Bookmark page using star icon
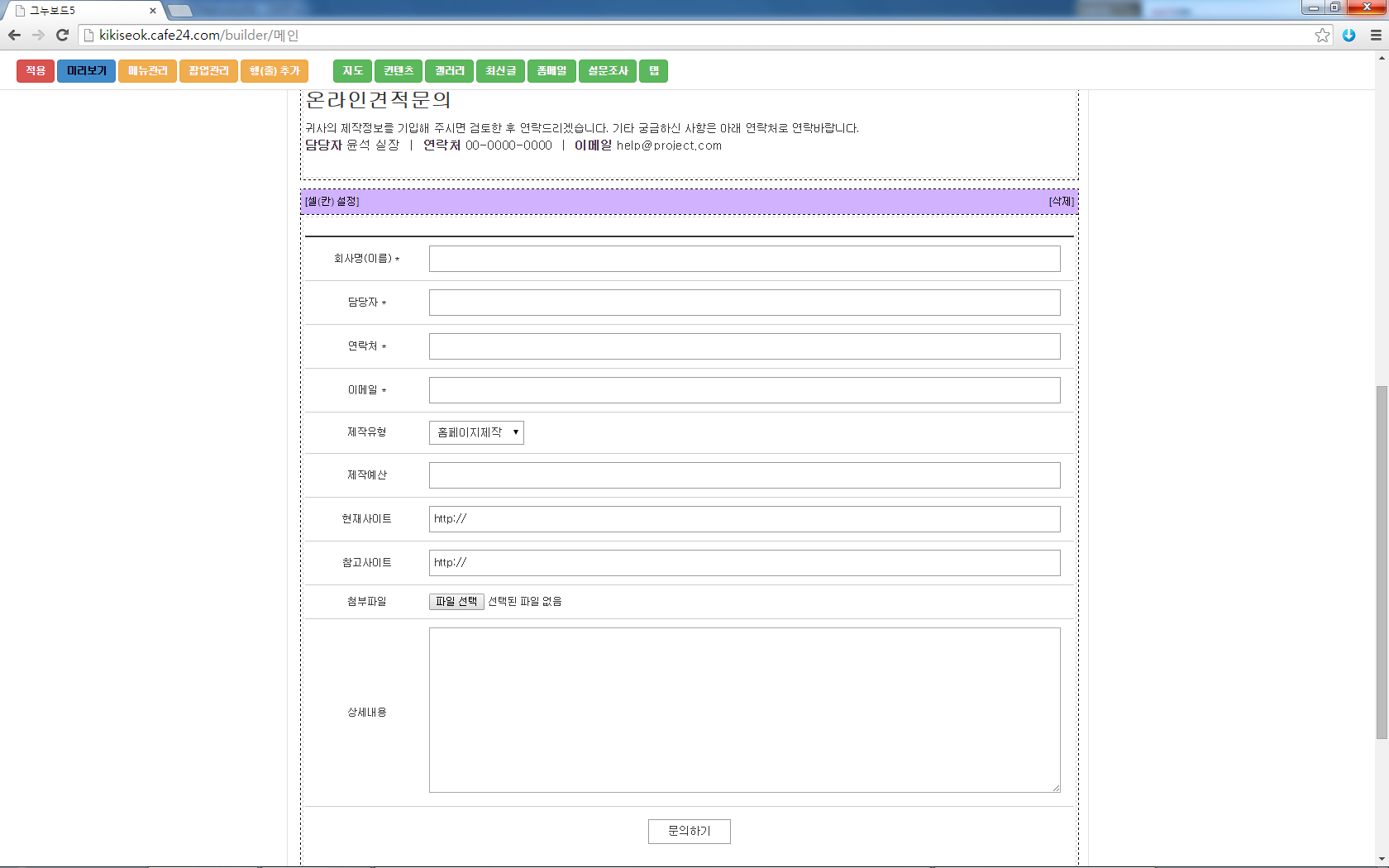The image size is (1389, 868). tap(1322, 35)
